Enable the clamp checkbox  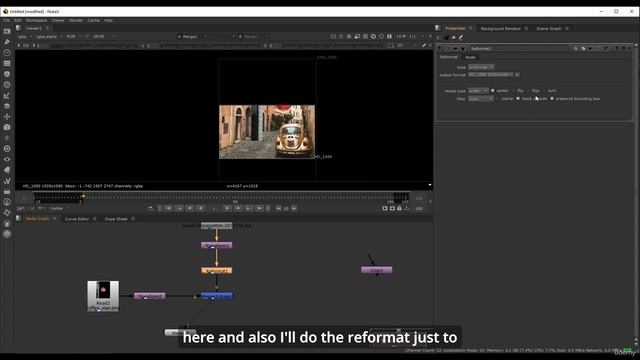click(498, 99)
